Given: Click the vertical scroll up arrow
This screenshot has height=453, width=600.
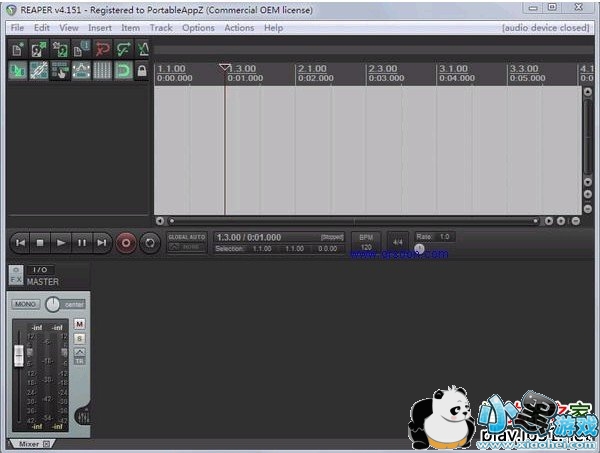Looking at the screenshot, I should click(x=588, y=92).
